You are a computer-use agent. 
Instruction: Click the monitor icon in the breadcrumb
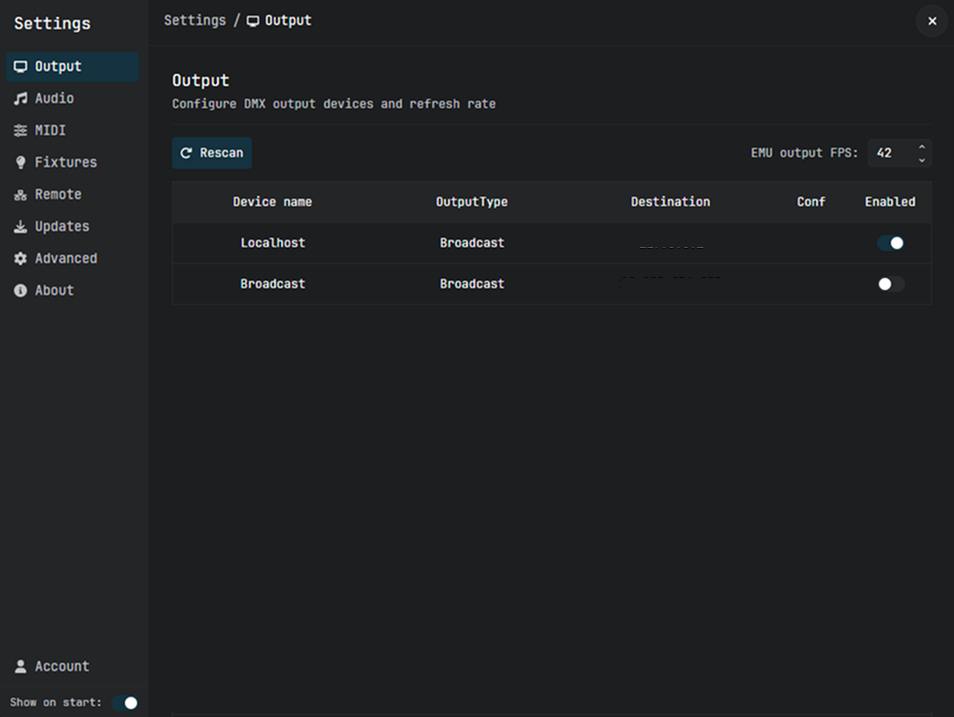(x=253, y=21)
